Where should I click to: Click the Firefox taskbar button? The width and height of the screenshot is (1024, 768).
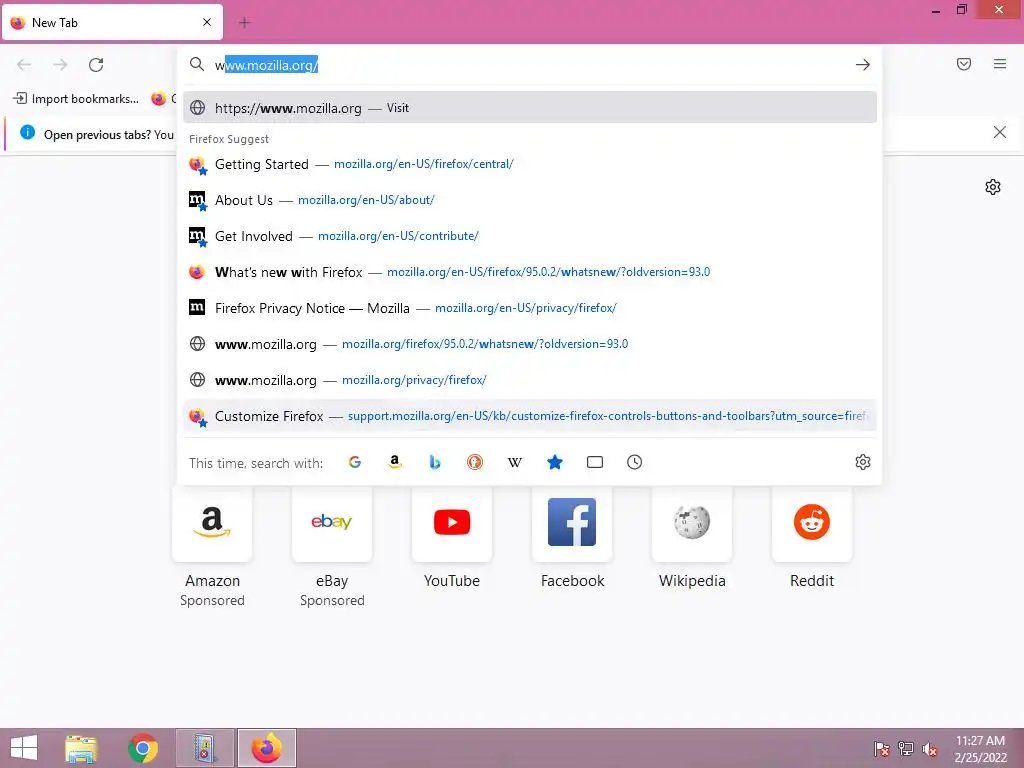click(266, 748)
